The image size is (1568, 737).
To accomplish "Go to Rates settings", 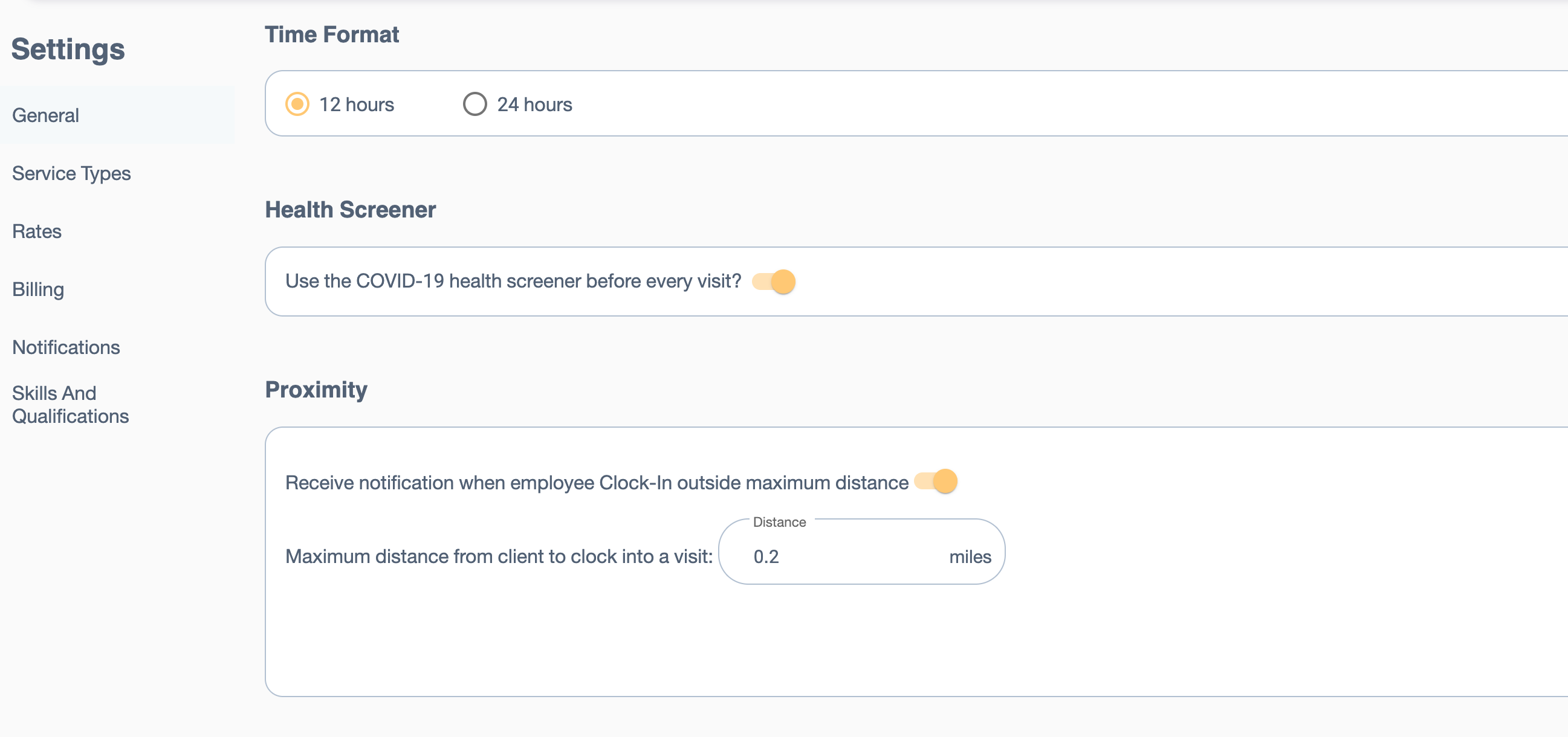I will point(36,231).
